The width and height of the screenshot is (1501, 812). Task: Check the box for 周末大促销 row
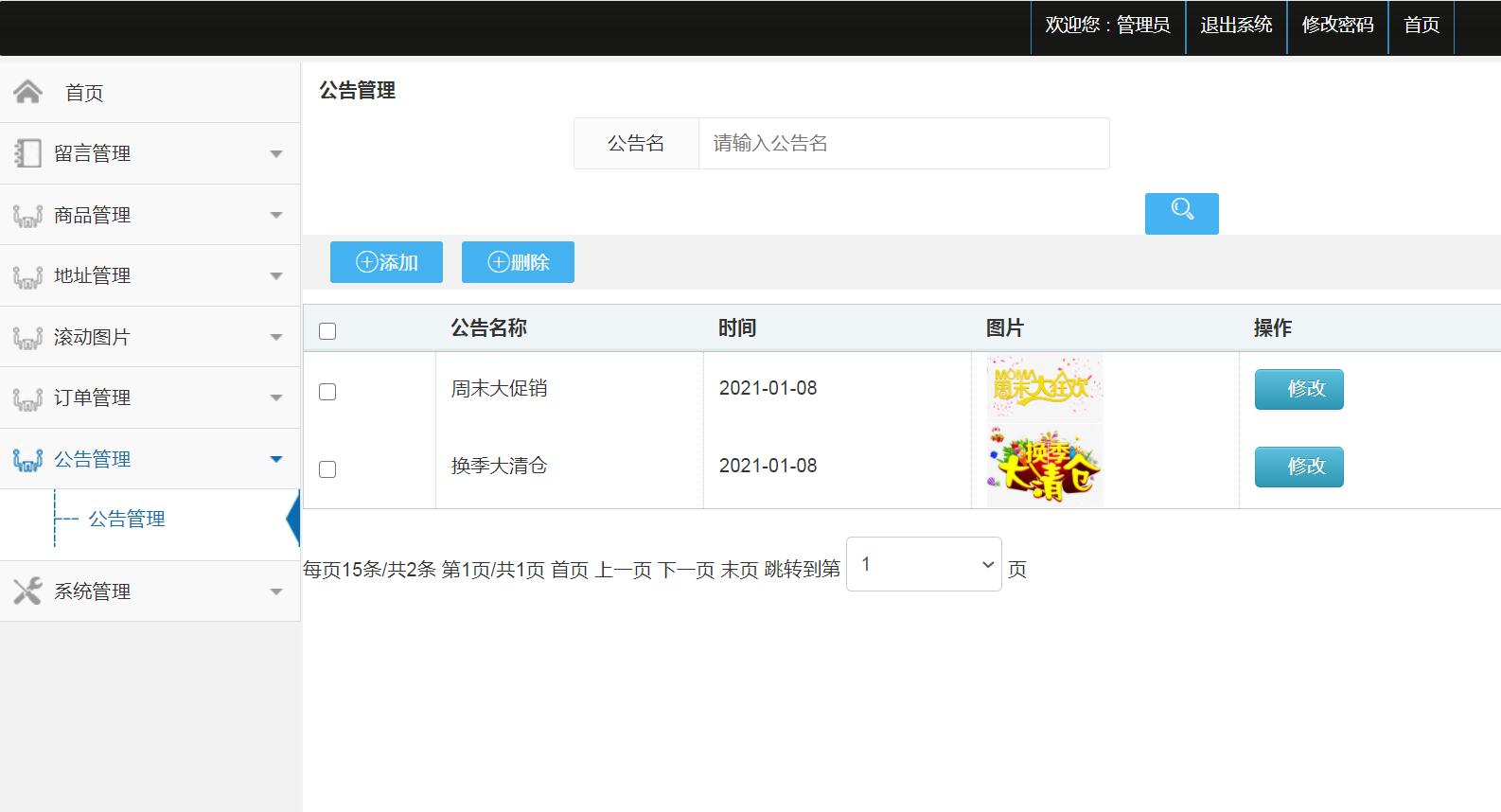click(x=327, y=391)
